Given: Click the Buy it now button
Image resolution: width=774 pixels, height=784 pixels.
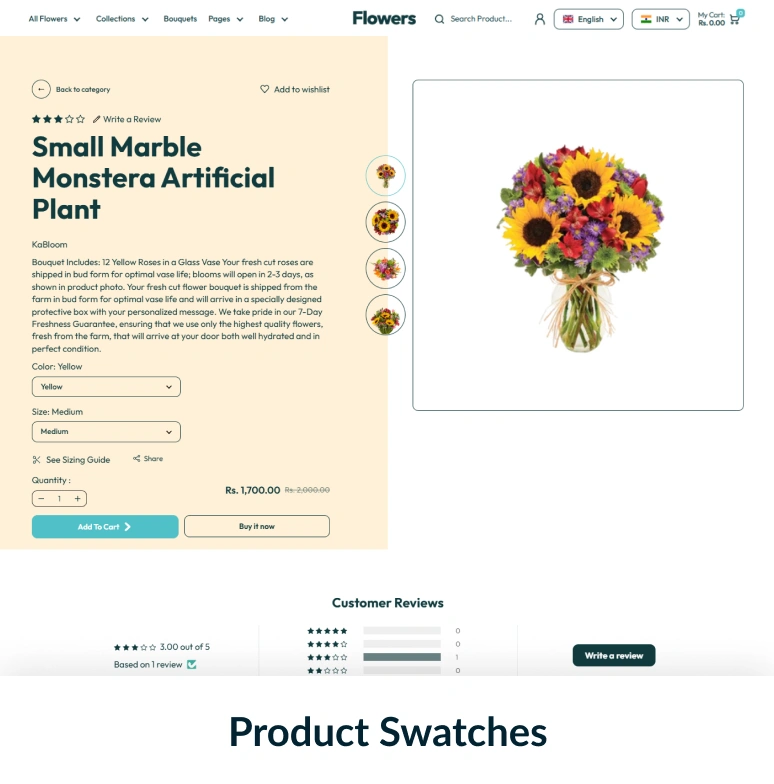Looking at the screenshot, I should coord(257,526).
